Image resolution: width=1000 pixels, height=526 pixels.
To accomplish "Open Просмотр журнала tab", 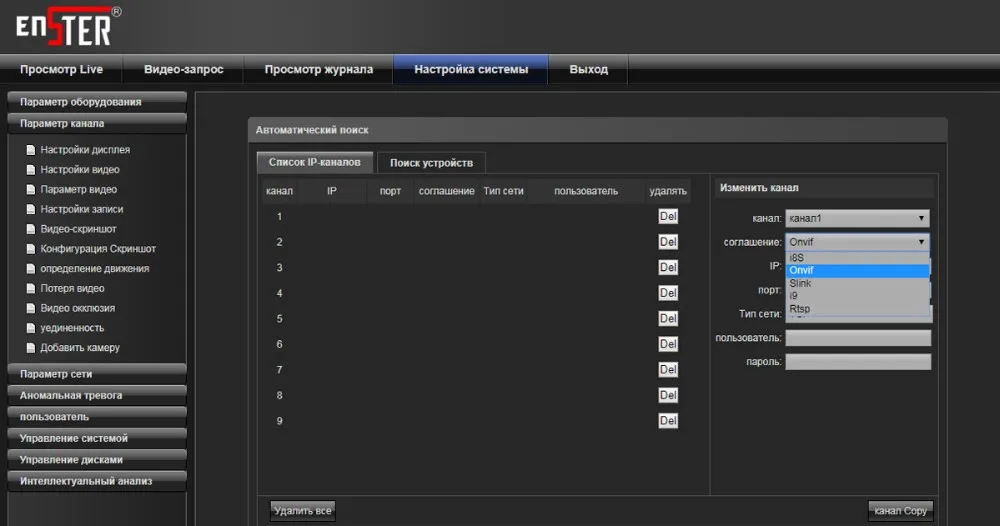I will coord(319,69).
